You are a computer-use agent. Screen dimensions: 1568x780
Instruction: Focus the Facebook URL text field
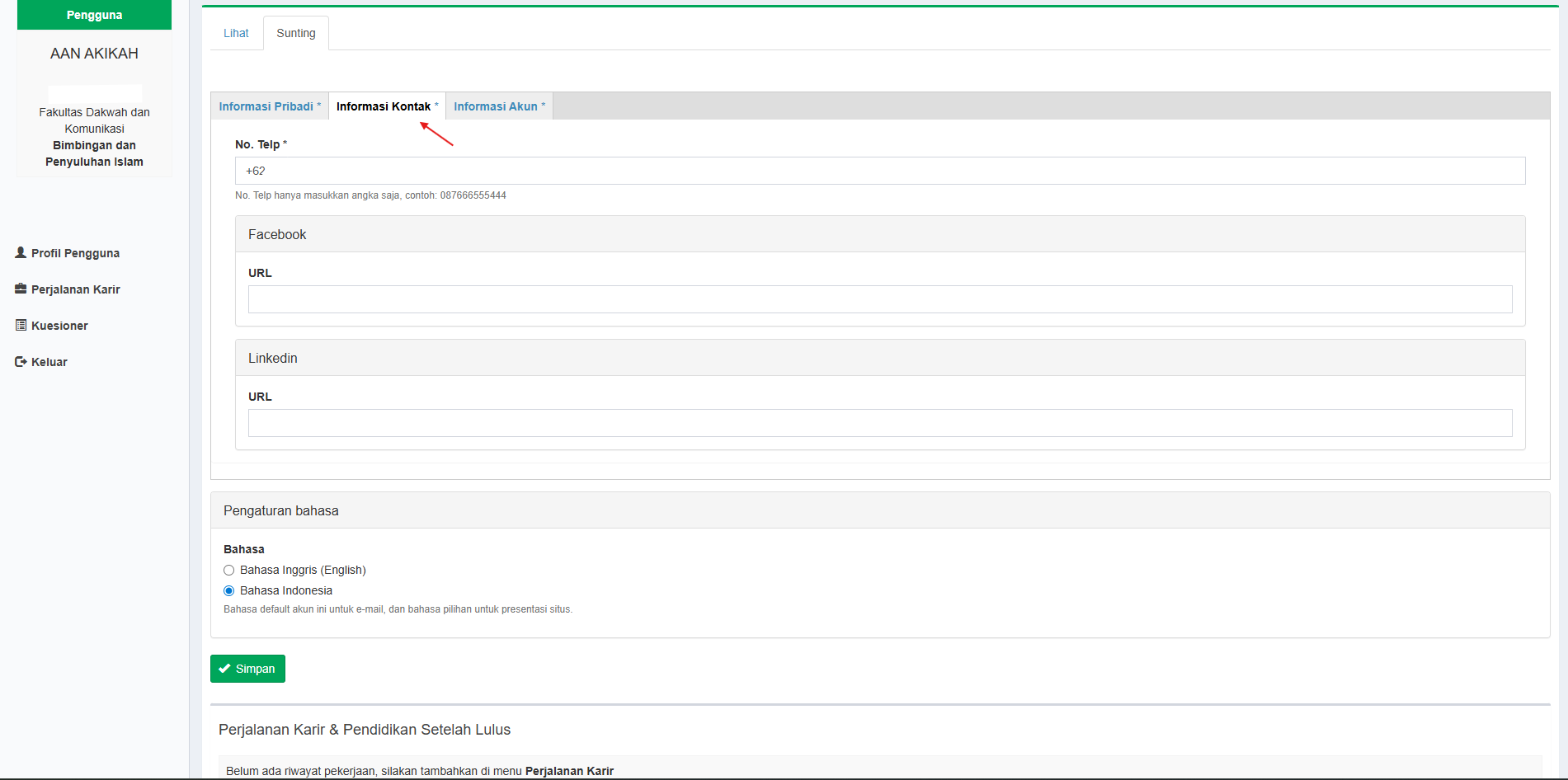(x=879, y=299)
